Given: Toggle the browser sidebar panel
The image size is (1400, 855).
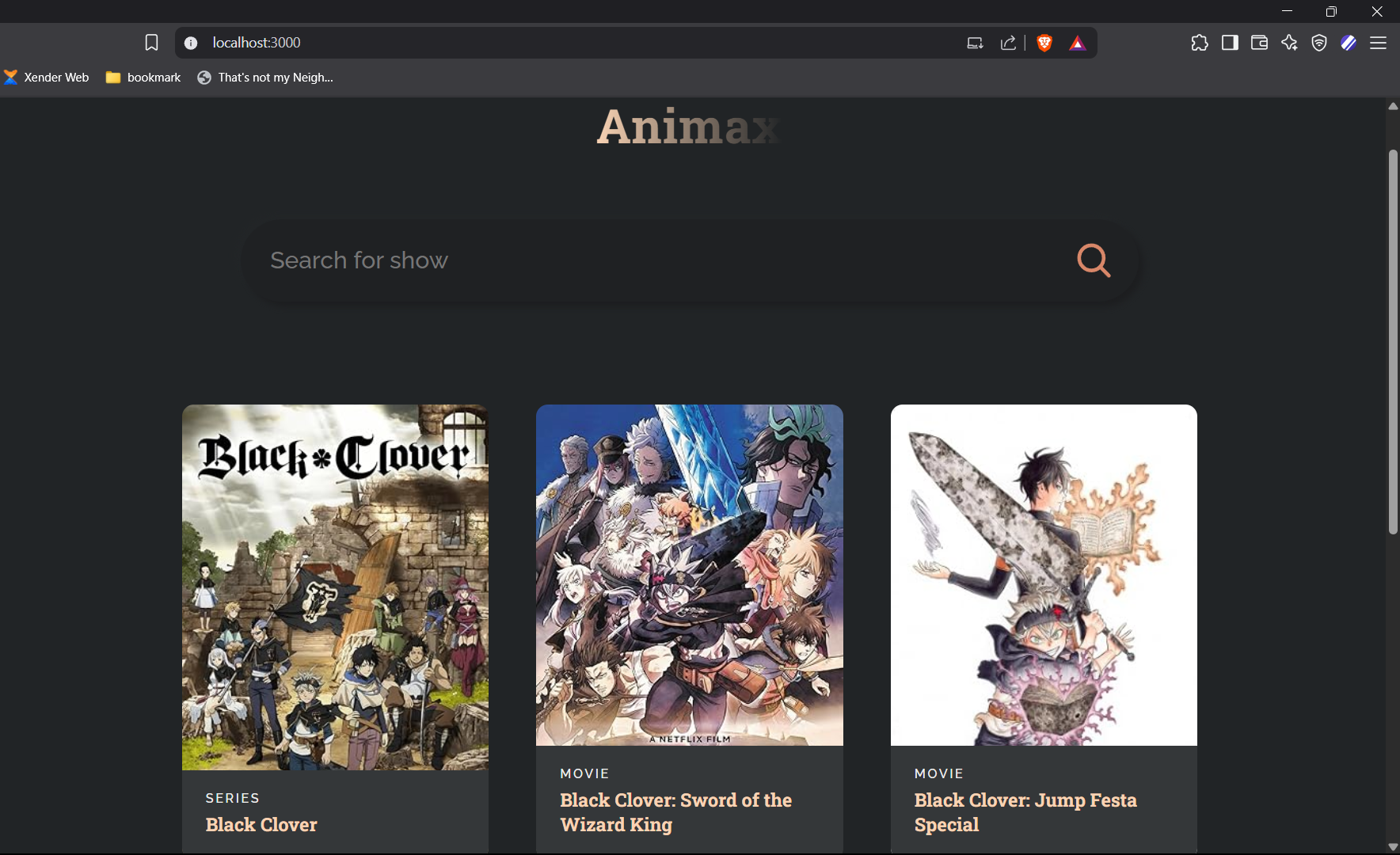Looking at the screenshot, I should pos(1230,43).
